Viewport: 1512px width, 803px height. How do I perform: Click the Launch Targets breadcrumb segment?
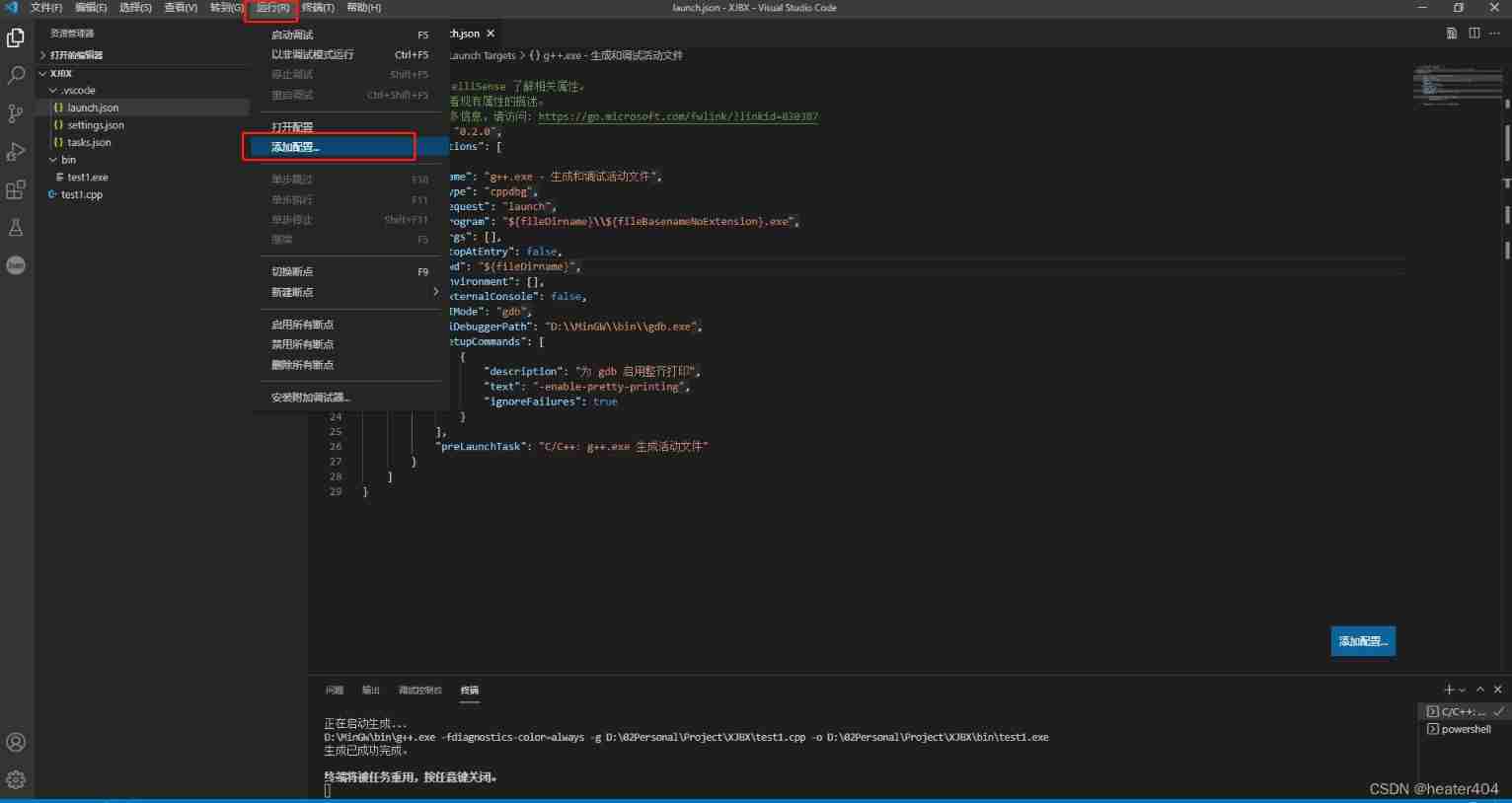point(483,55)
